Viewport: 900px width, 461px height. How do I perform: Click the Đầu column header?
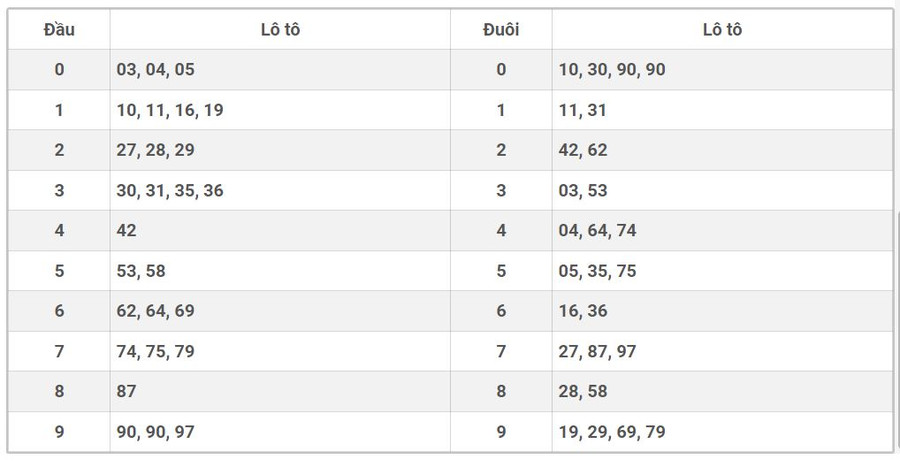[x=59, y=30]
